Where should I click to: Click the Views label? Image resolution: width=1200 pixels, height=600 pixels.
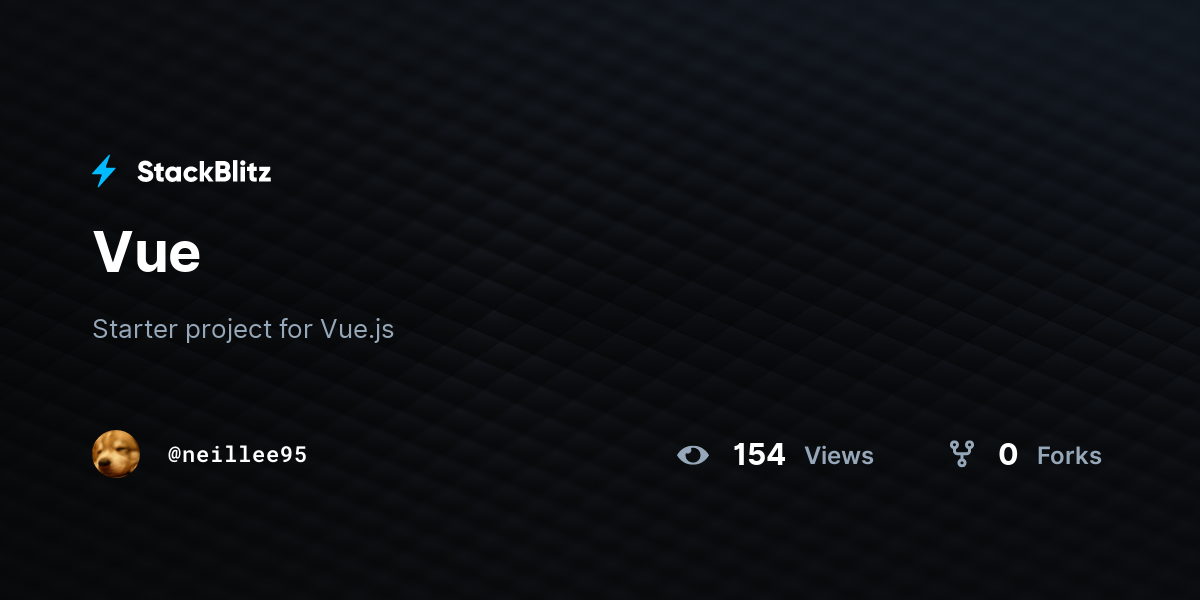(839, 456)
